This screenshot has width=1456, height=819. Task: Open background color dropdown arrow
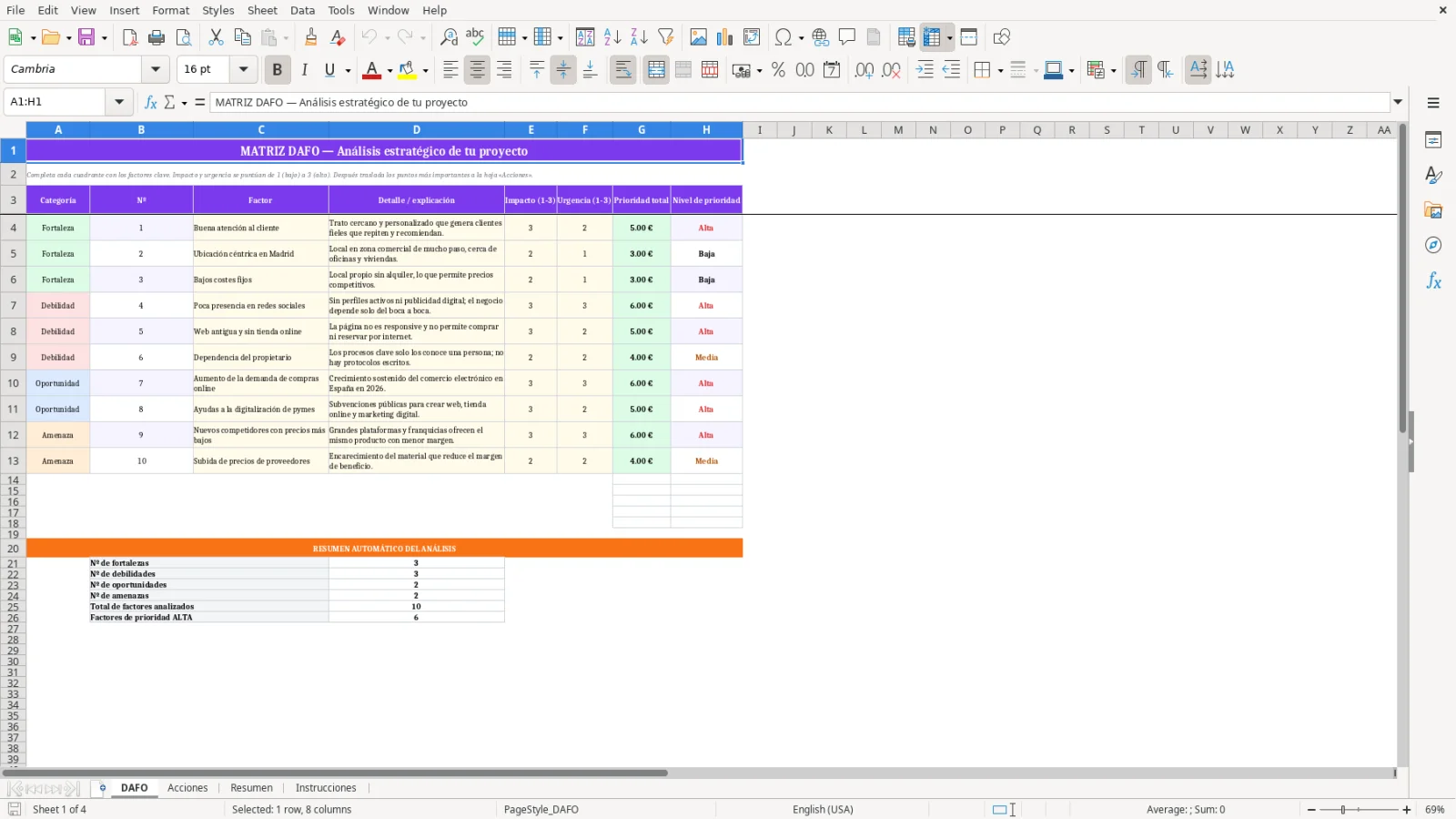(425, 70)
